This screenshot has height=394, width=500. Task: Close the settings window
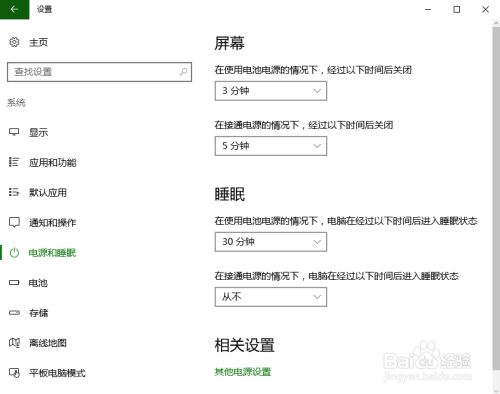(485, 9)
